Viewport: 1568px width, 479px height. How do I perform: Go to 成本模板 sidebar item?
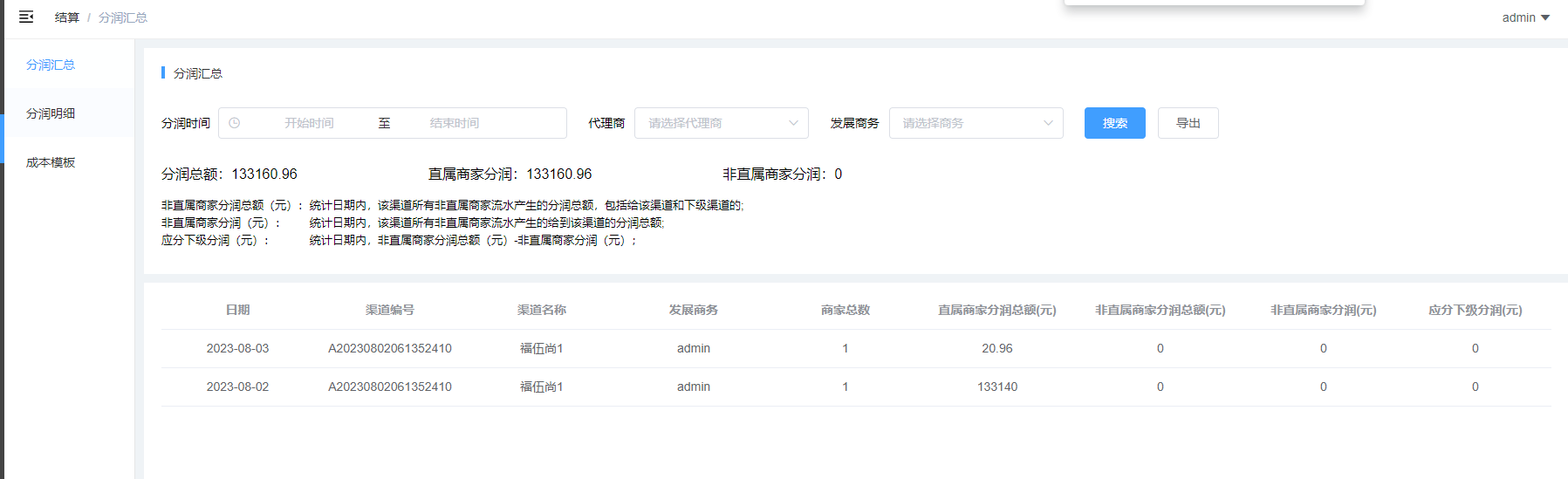tap(51, 162)
